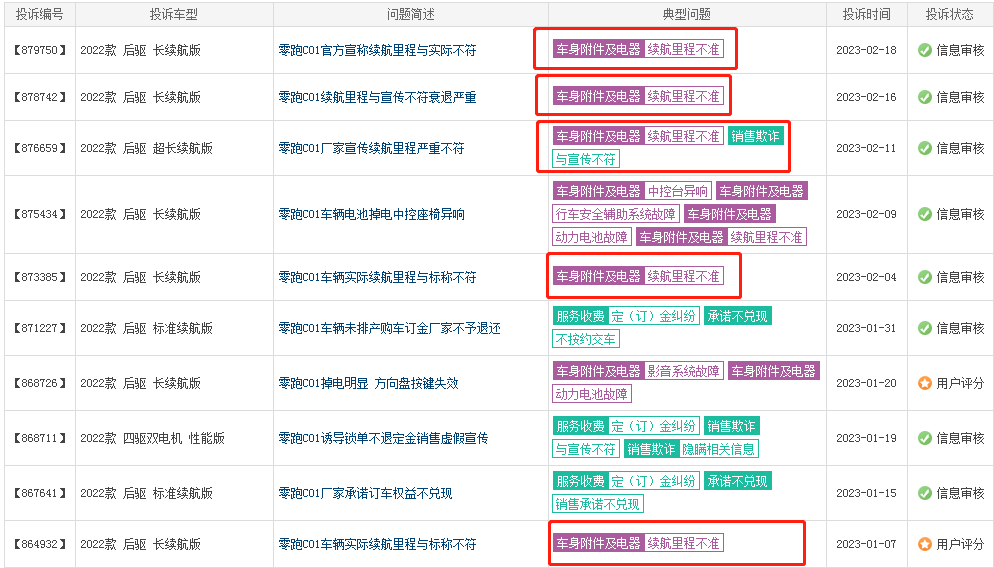
Task: Click the 销售承诺不兑现 tag
Action: tap(598, 504)
